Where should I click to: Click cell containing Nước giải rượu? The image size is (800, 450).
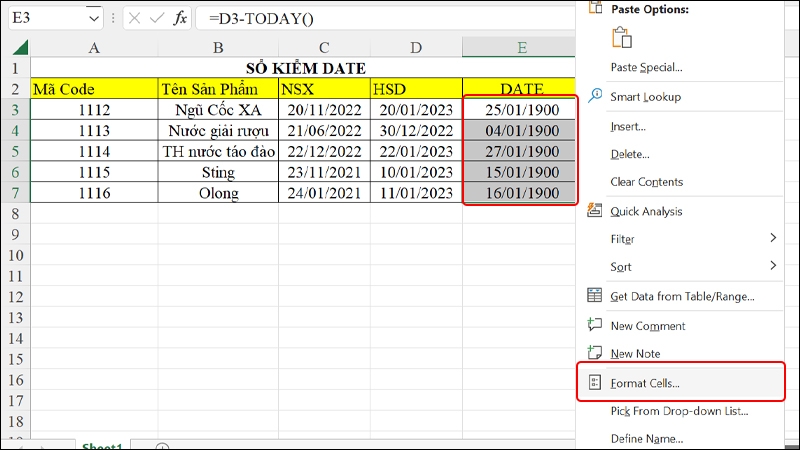pyautogui.click(x=218, y=131)
